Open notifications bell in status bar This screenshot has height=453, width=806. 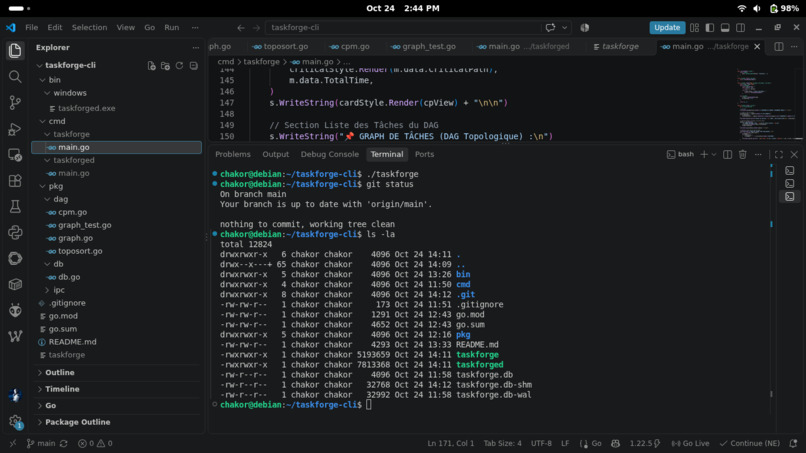pyautogui.click(x=793, y=443)
